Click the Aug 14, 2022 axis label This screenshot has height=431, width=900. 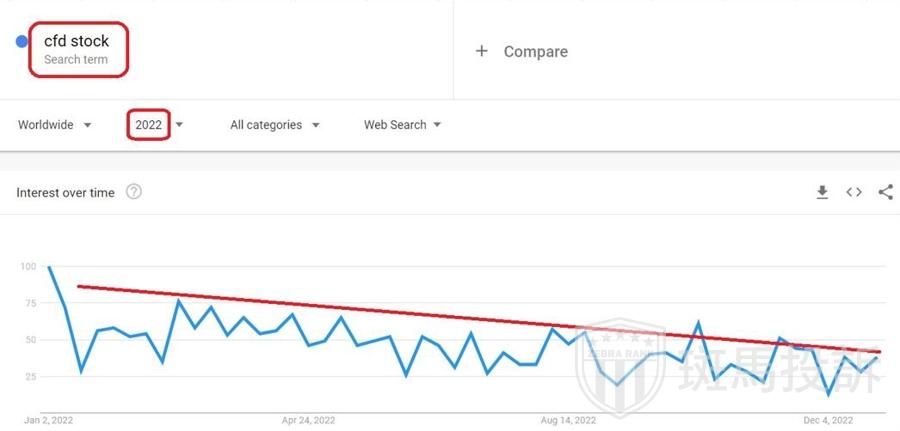[567, 420]
